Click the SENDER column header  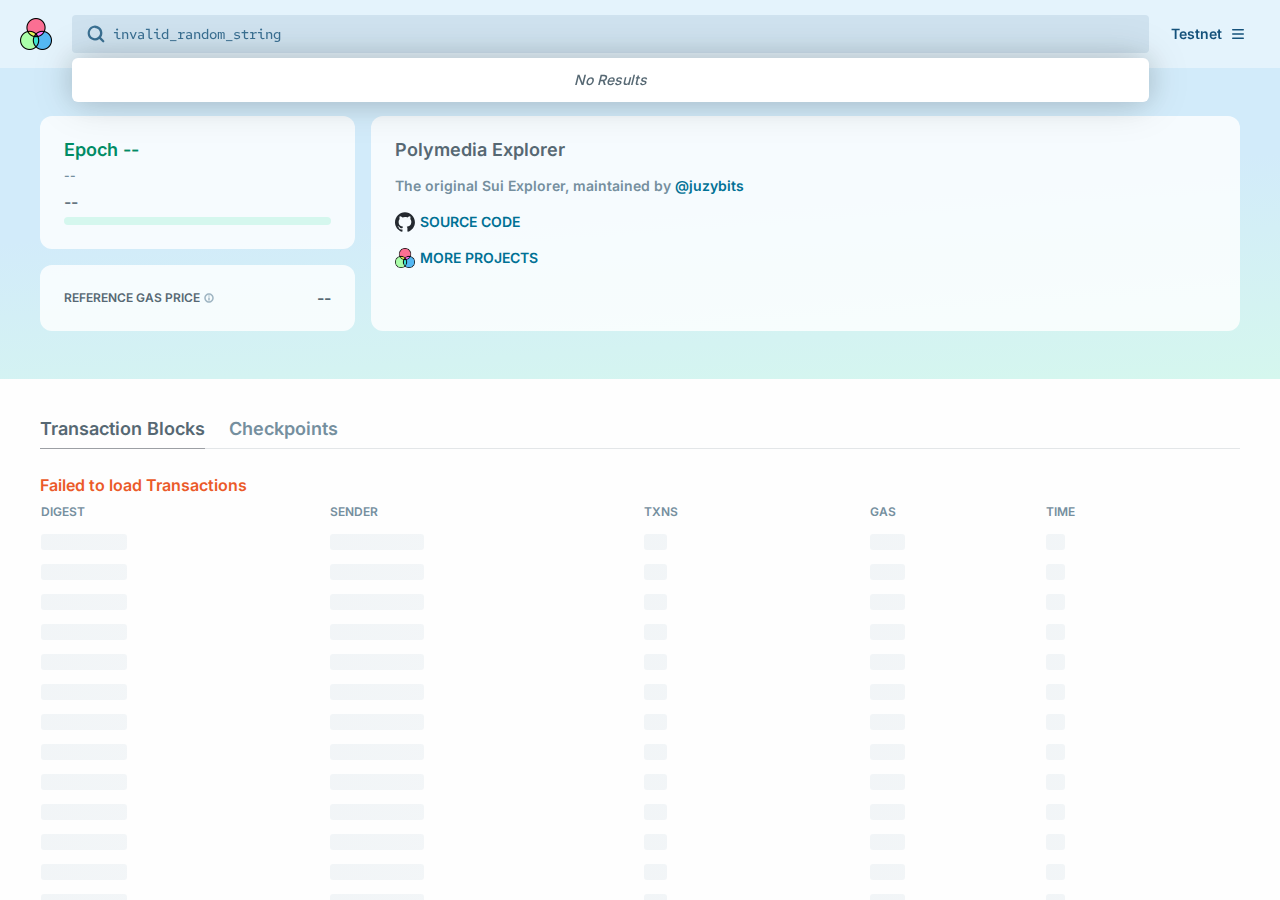(x=354, y=512)
